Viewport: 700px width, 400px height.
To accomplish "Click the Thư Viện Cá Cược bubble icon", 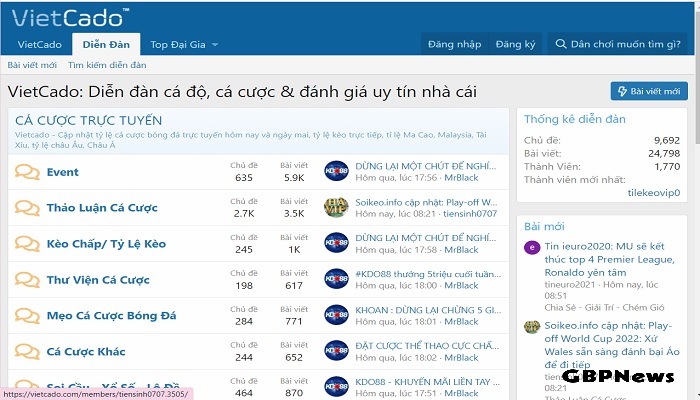I will click(x=27, y=280).
